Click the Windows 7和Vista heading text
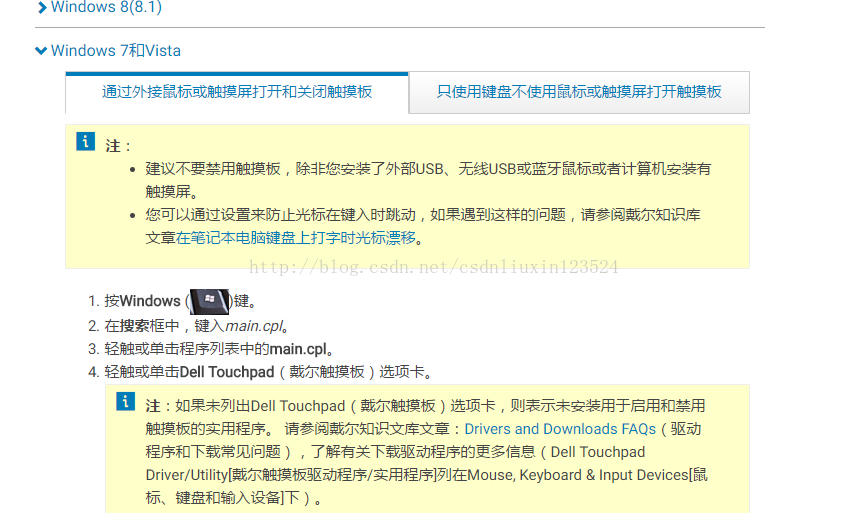 pos(116,51)
